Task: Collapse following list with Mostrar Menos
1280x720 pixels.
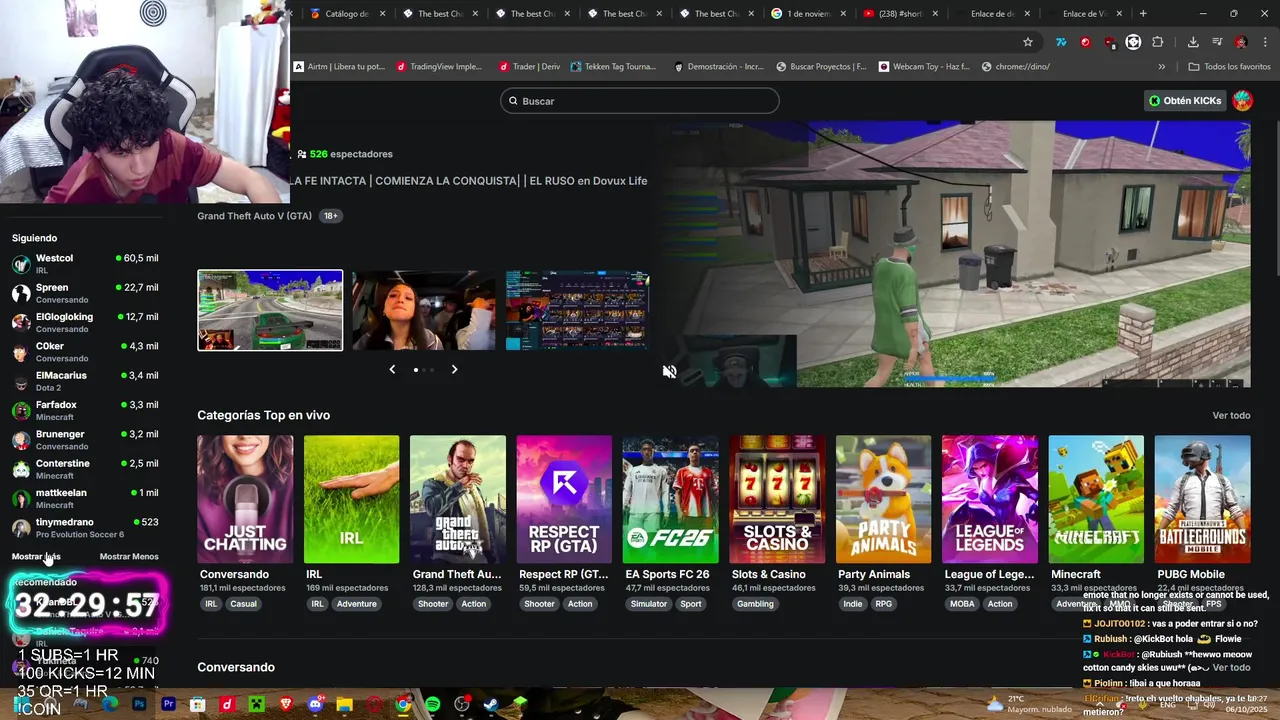Action: pyautogui.click(x=129, y=557)
